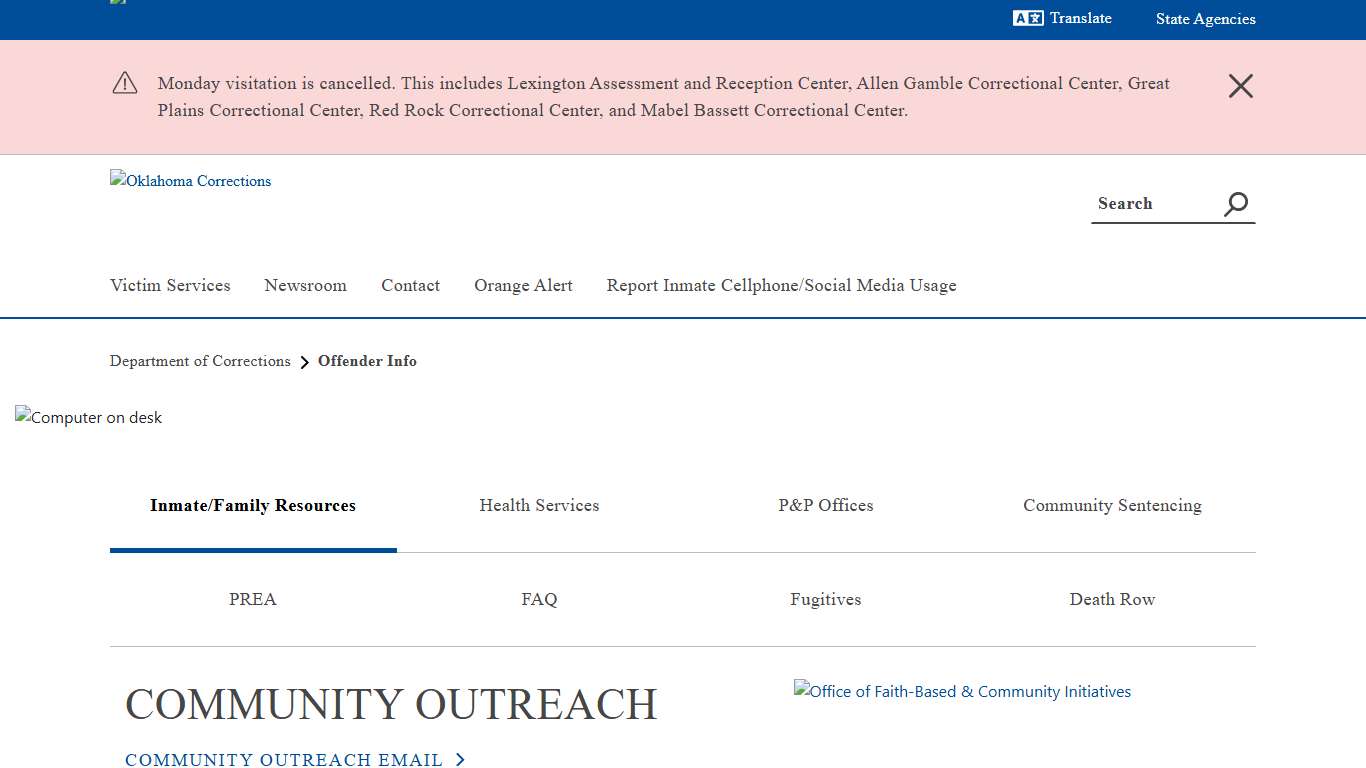Select the Death Row tab
Screen dimensions: 1366x768
1112,600
